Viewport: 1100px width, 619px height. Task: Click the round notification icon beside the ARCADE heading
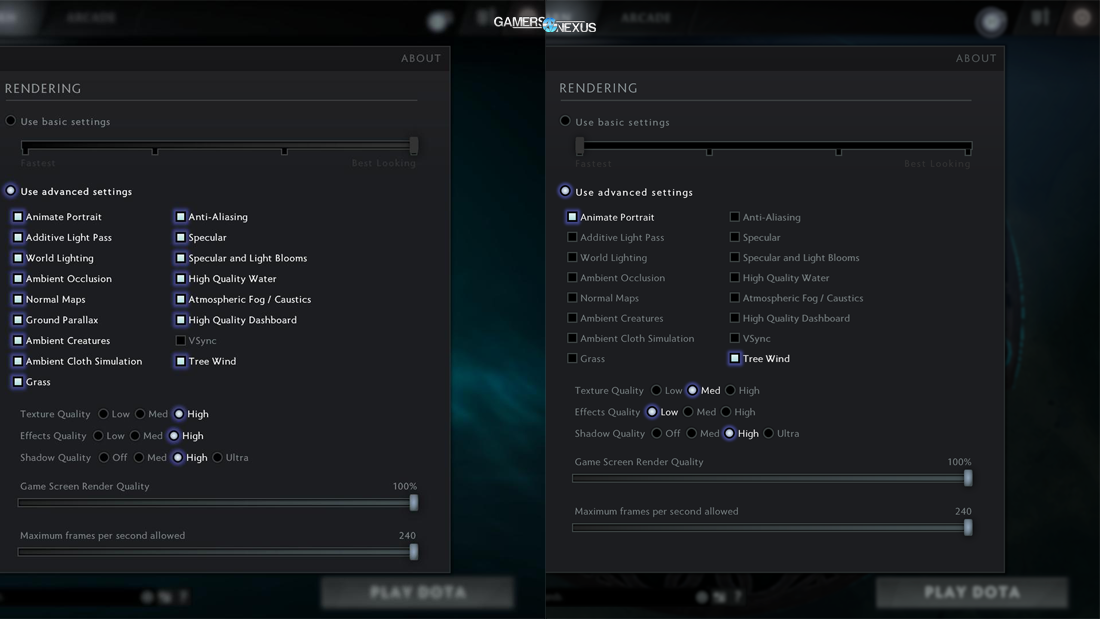[438, 20]
